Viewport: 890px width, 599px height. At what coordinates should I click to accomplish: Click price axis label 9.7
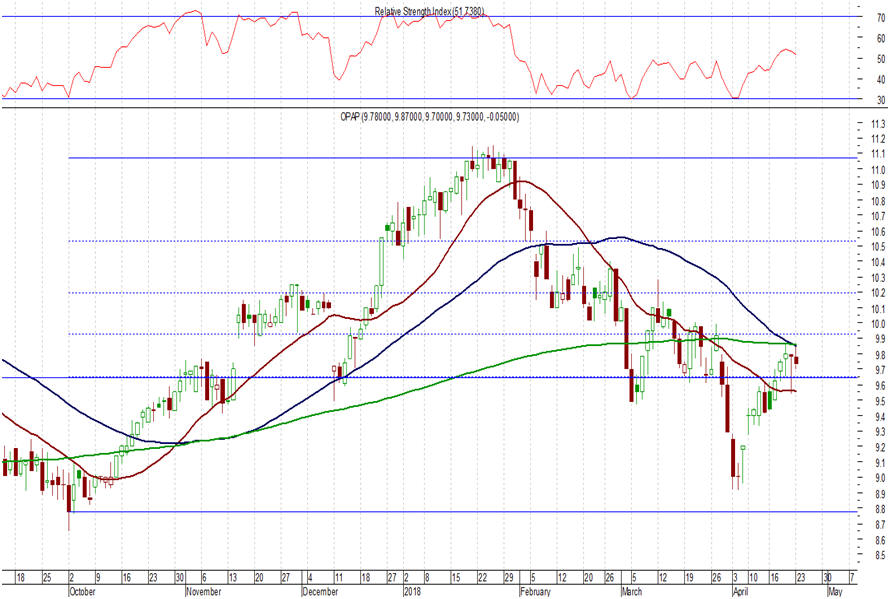[x=880, y=370]
